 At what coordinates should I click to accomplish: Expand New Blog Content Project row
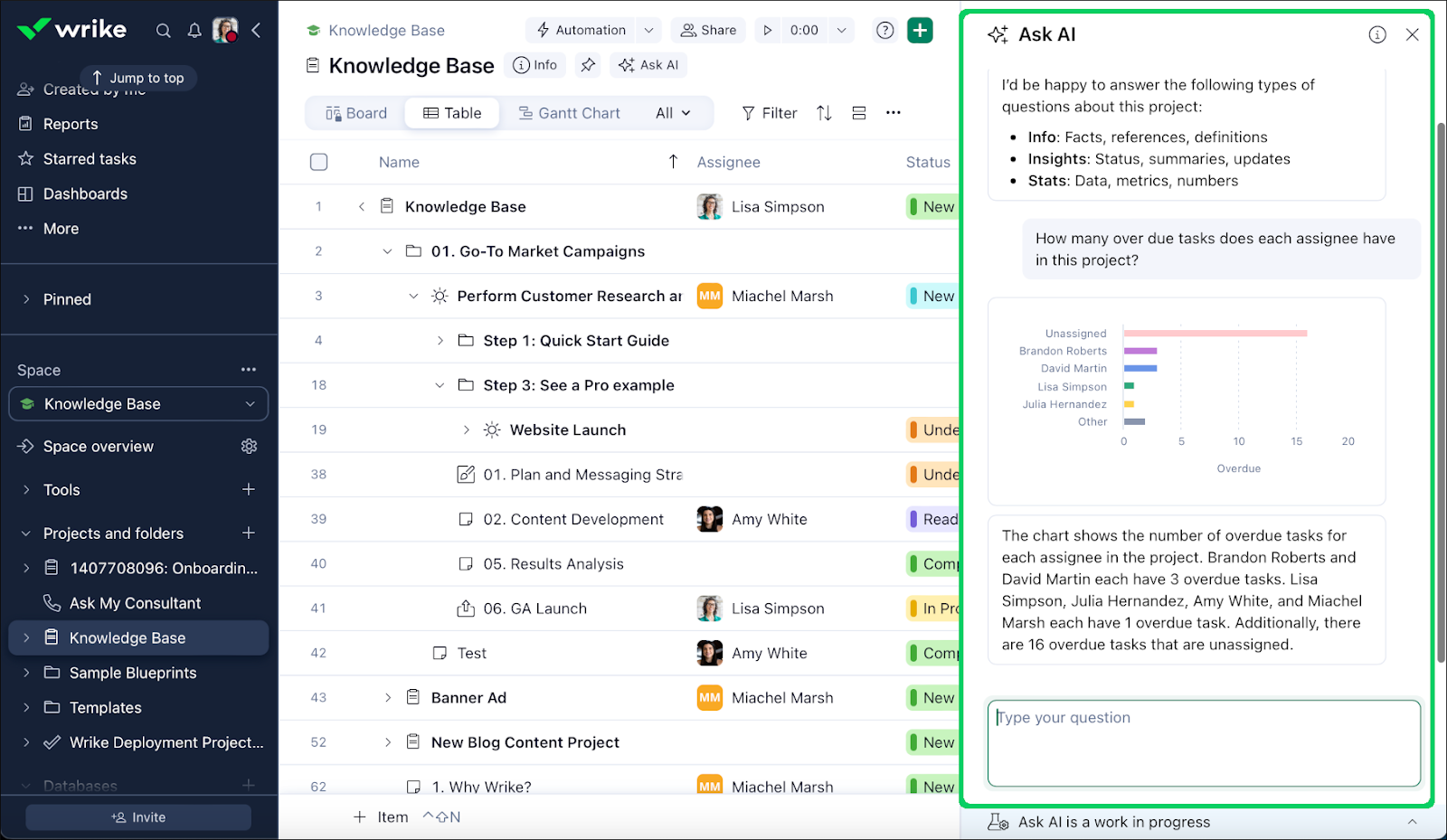click(x=387, y=742)
